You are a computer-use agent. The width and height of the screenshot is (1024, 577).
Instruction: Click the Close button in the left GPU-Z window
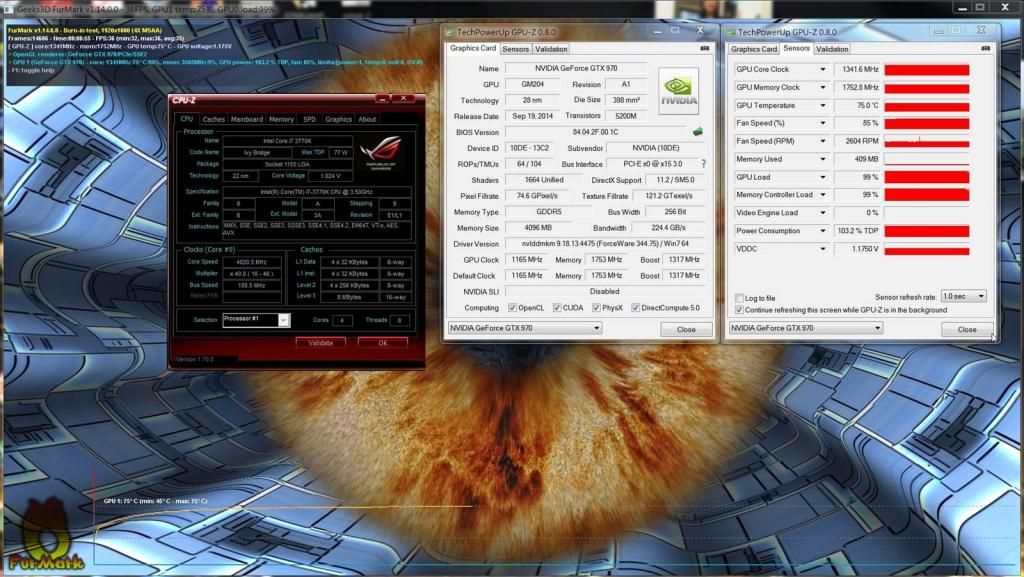pyautogui.click(x=686, y=330)
